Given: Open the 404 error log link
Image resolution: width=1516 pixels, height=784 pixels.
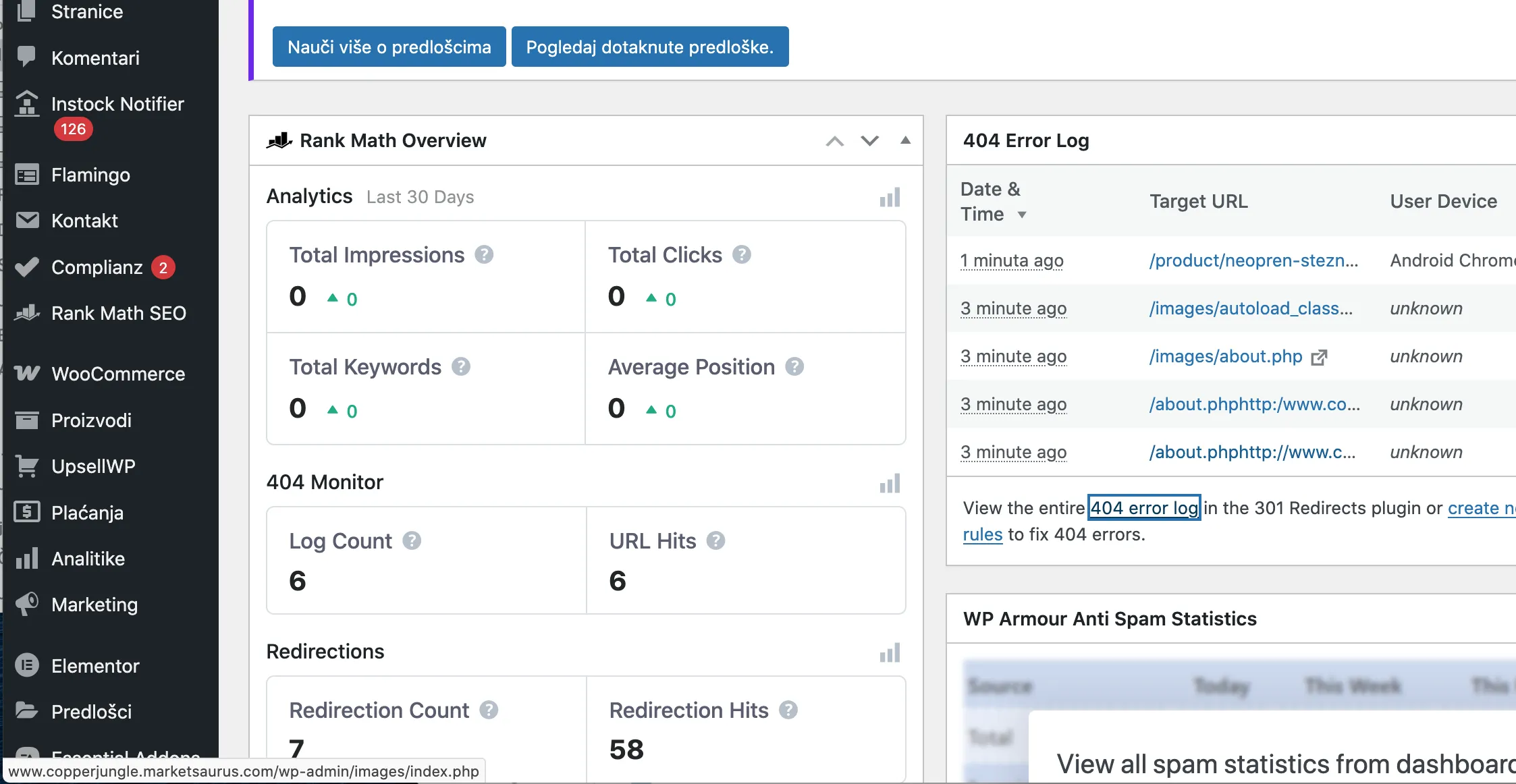Looking at the screenshot, I should 1144,507.
